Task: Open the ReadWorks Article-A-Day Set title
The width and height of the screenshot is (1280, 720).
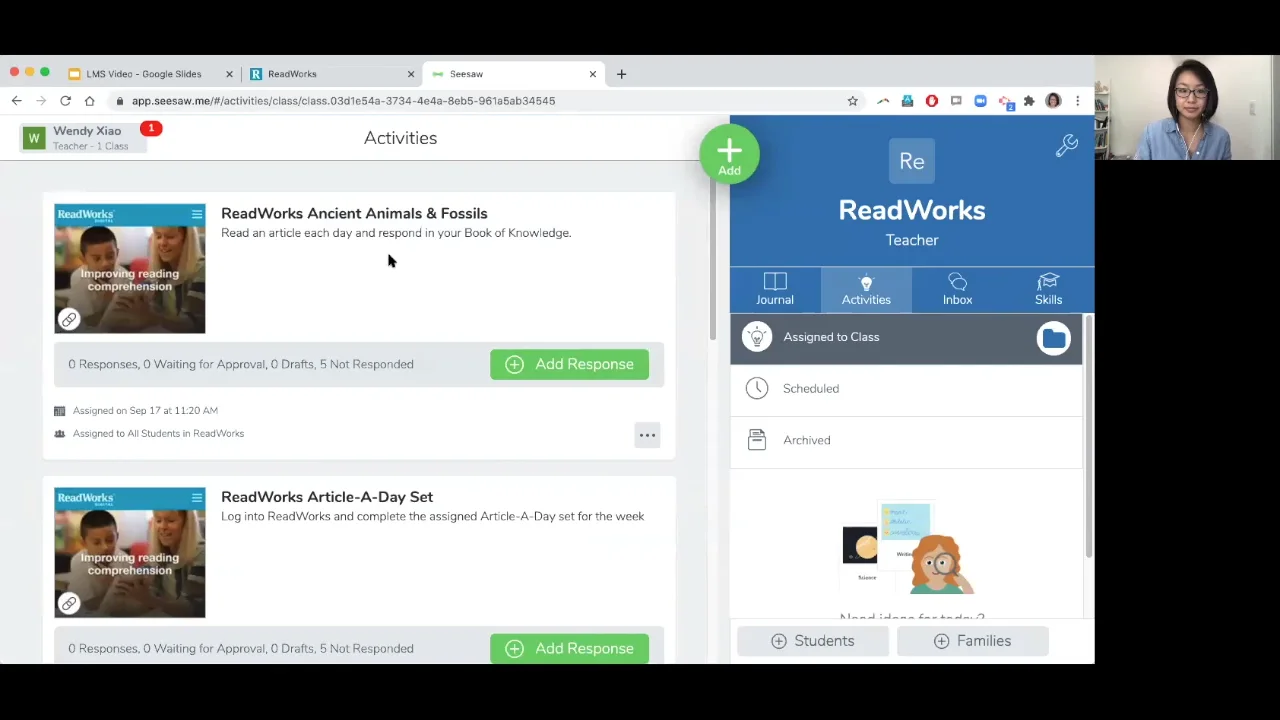Action: [327, 497]
